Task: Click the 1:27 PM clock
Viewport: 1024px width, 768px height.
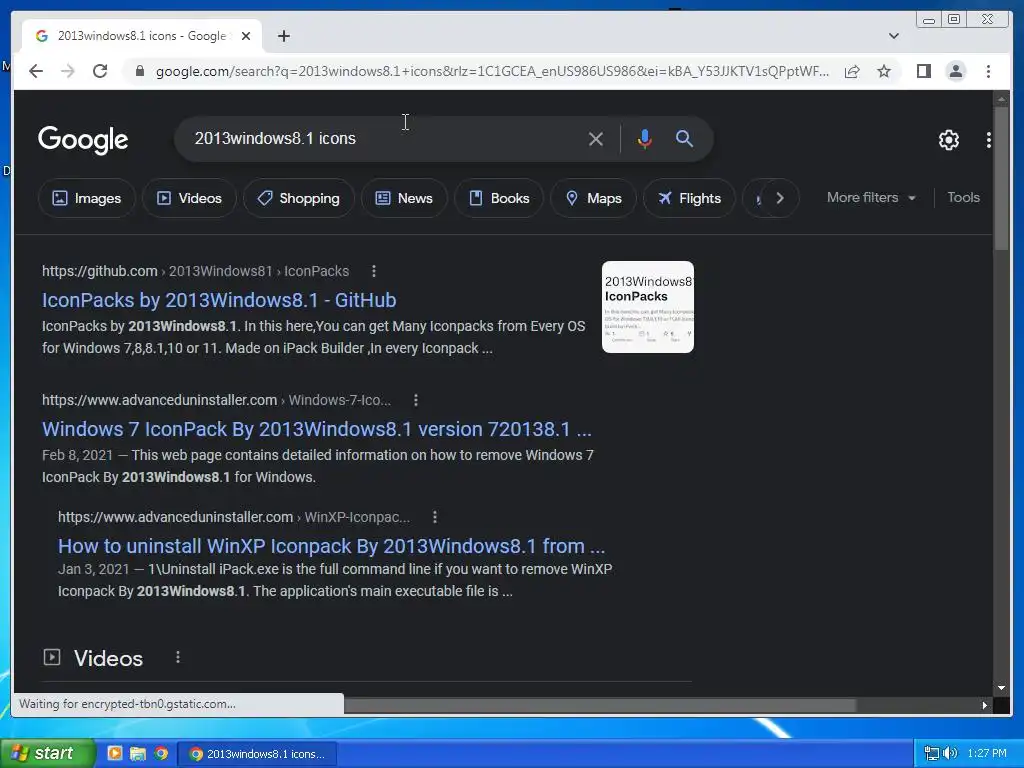Action: pos(987,753)
